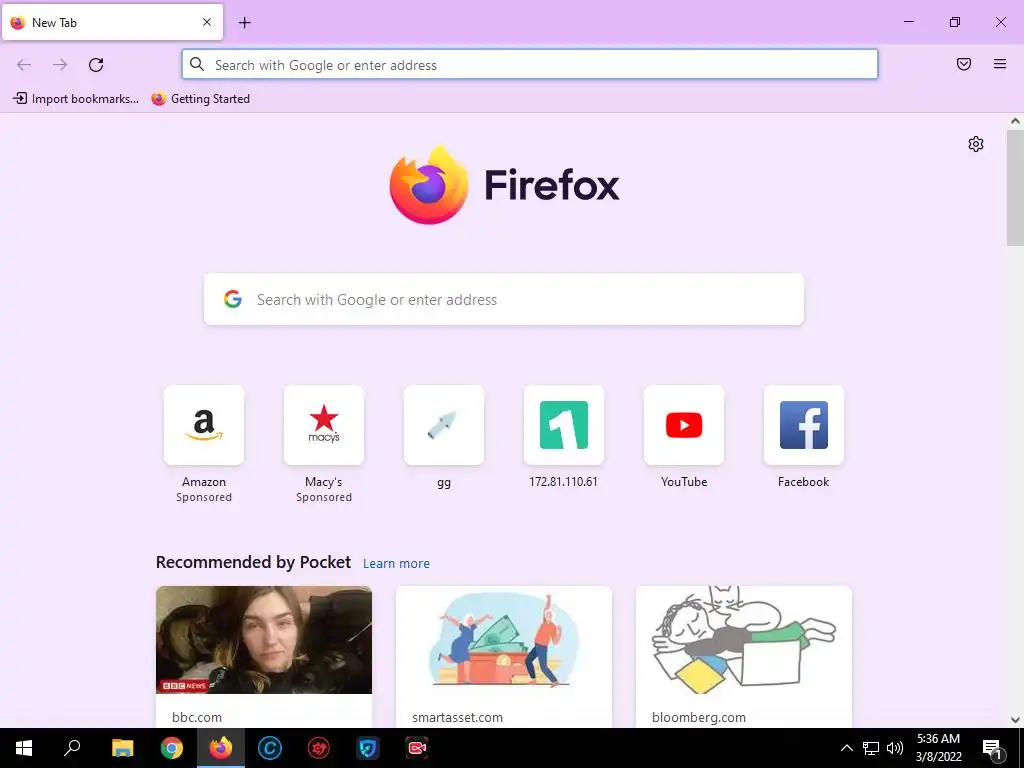Open the notification center

click(x=993, y=749)
